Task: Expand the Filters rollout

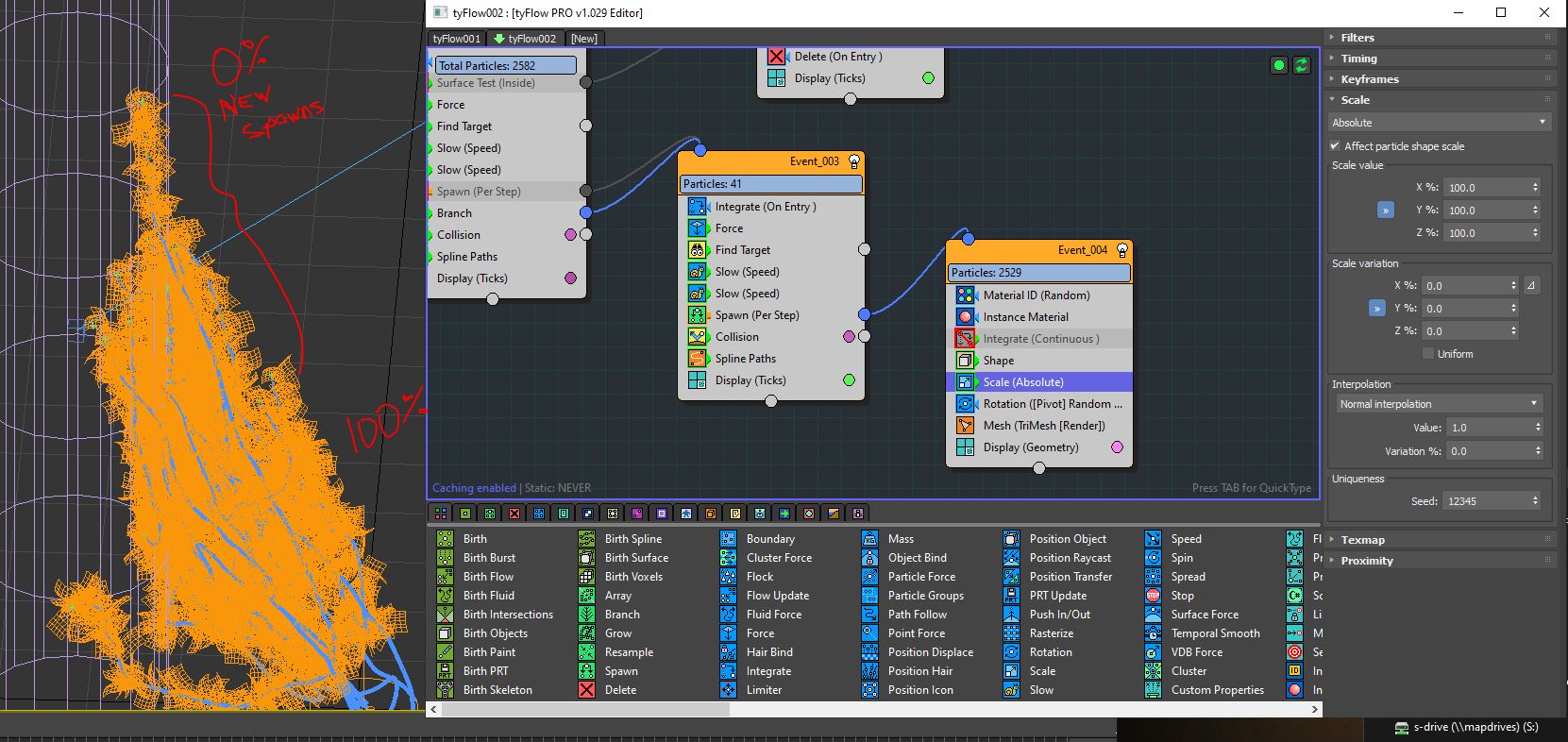Action: click(1440, 38)
